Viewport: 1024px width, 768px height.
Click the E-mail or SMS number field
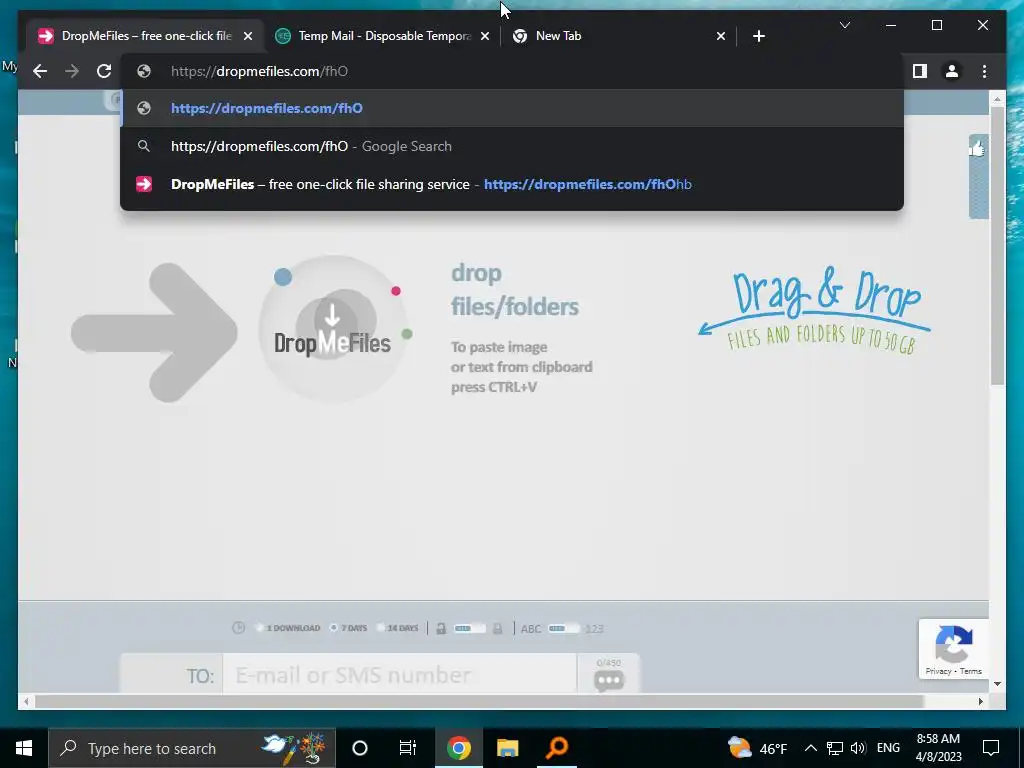399,674
